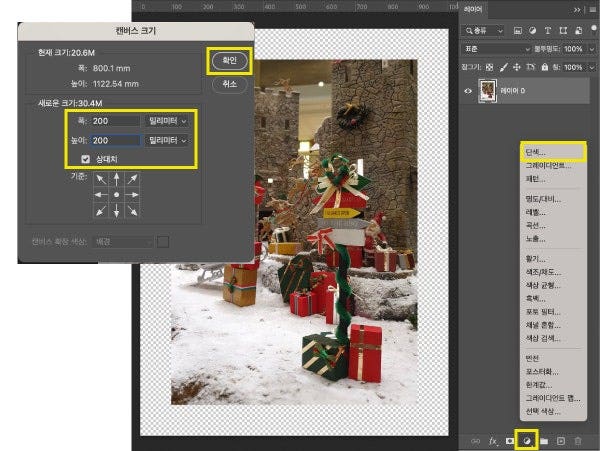Image resolution: width=600 pixels, height=451 pixels.
Task: Expand the 칠 fill slider arrow
Action: [592, 67]
